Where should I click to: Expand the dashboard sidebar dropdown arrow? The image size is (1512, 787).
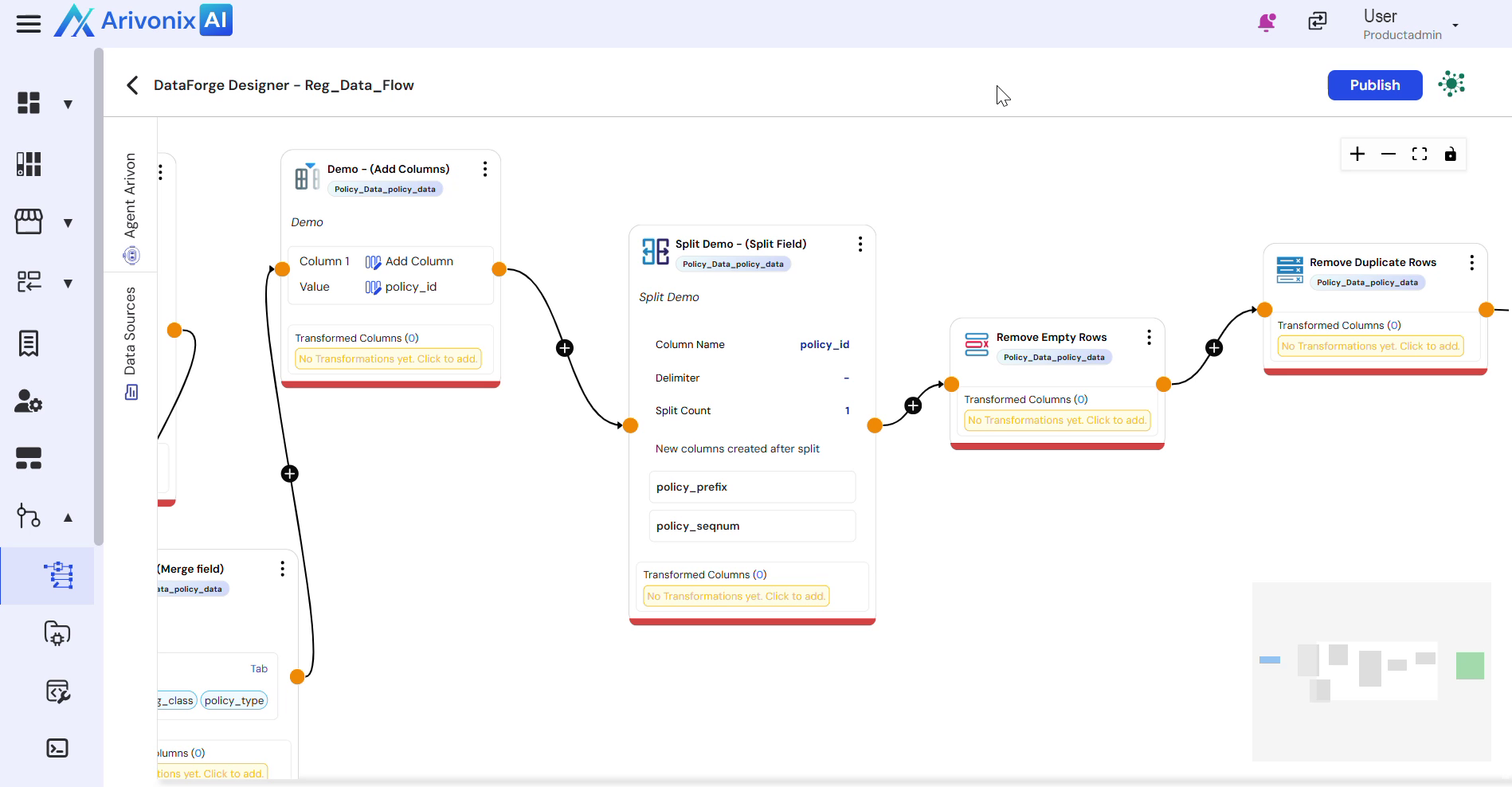69,104
